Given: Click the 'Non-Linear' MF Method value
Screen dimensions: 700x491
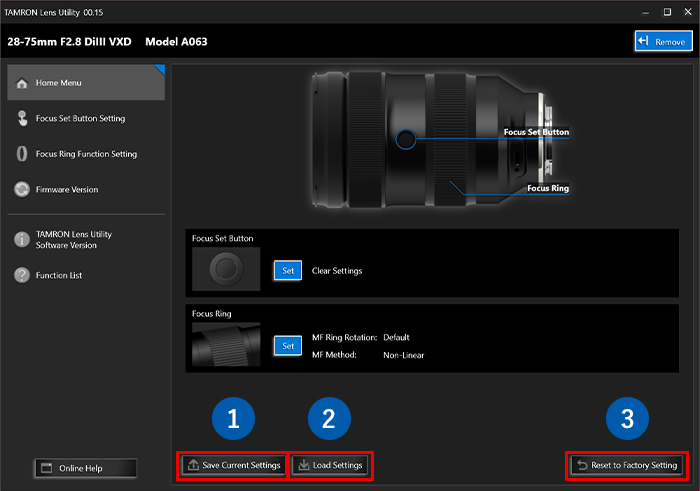Looking at the screenshot, I should 404,355.
